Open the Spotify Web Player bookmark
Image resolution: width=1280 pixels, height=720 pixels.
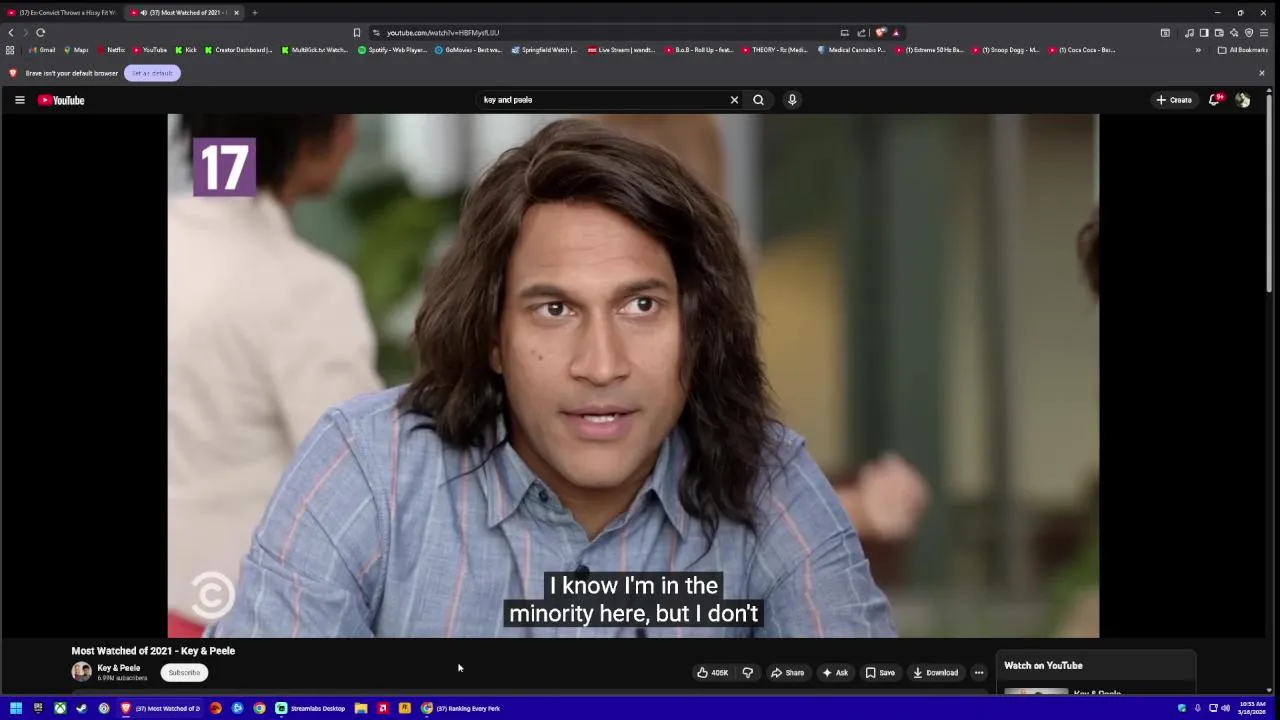[392, 50]
